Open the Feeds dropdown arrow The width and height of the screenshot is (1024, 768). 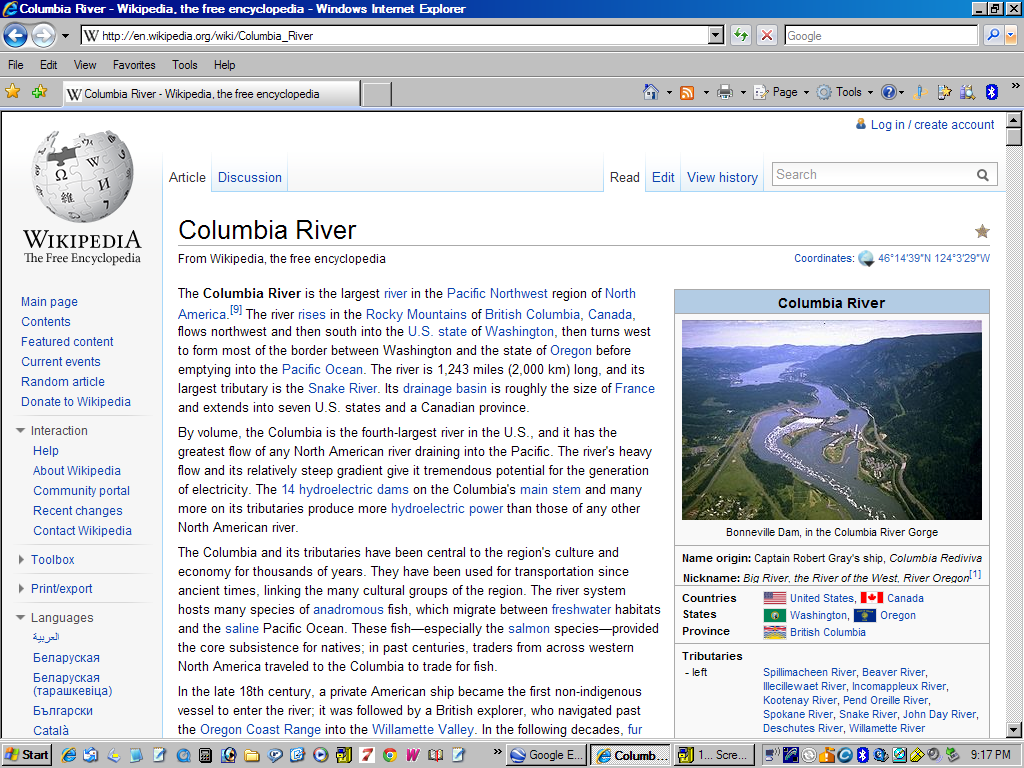click(706, 93)
